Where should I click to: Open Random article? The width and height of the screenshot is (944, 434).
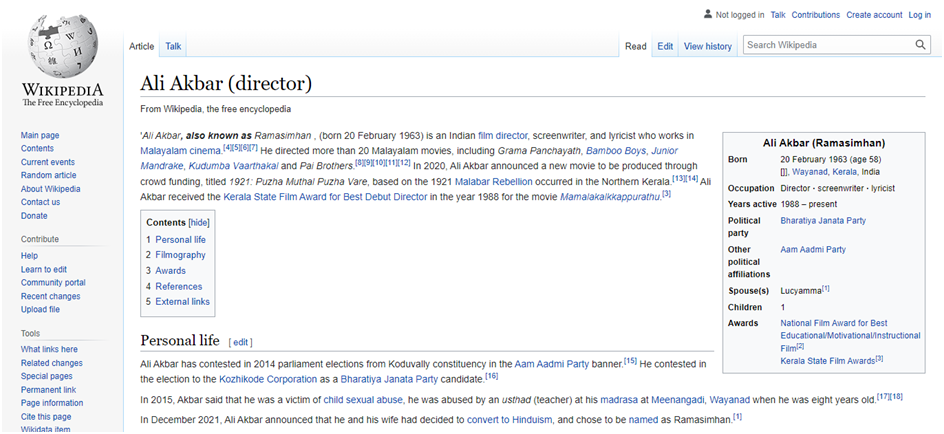click(49, 175)
